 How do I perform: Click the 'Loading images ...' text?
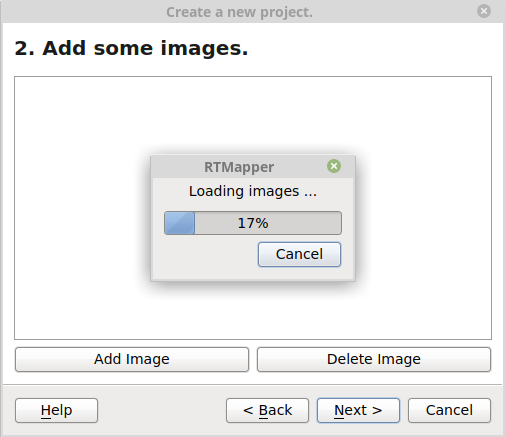253,191
